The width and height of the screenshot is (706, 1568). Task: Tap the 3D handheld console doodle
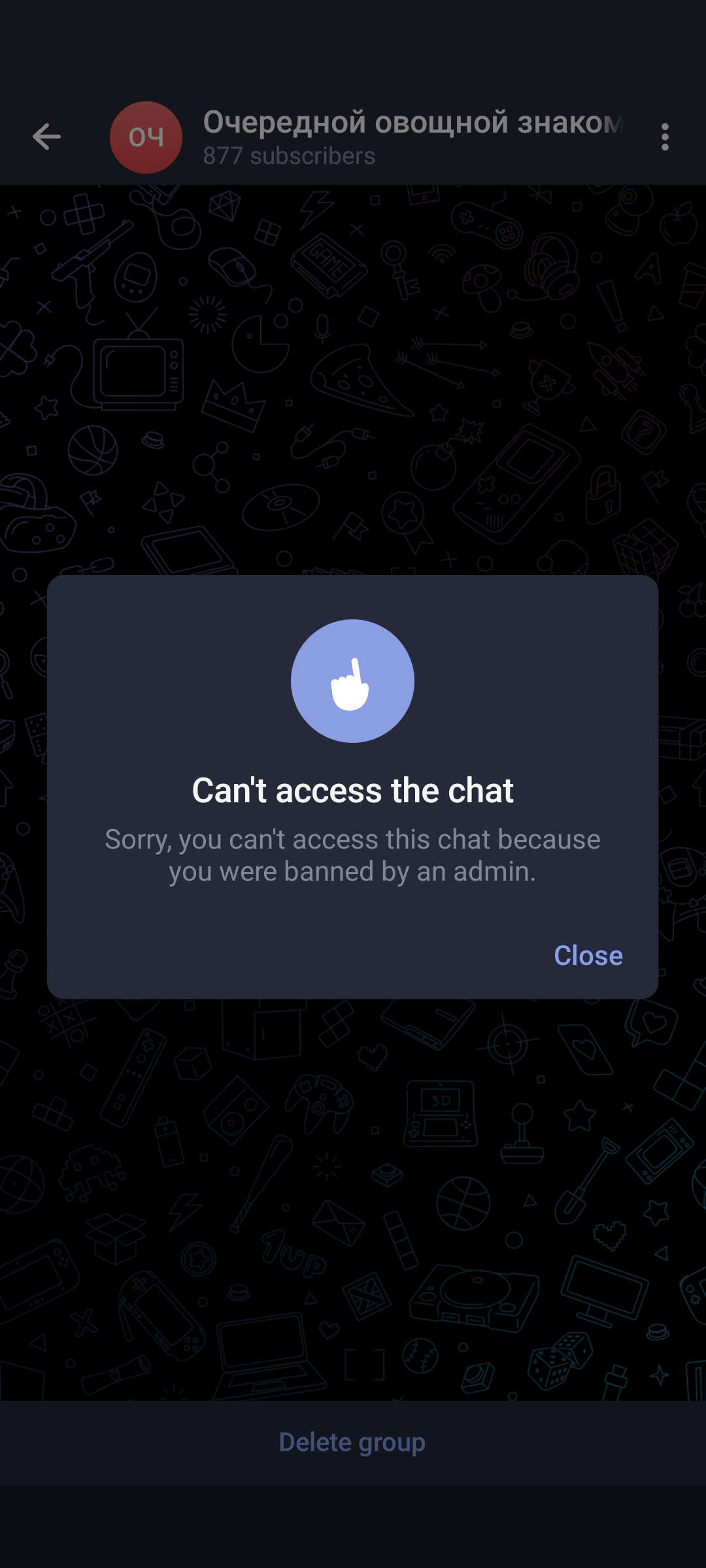click(x=441, y=1113)
